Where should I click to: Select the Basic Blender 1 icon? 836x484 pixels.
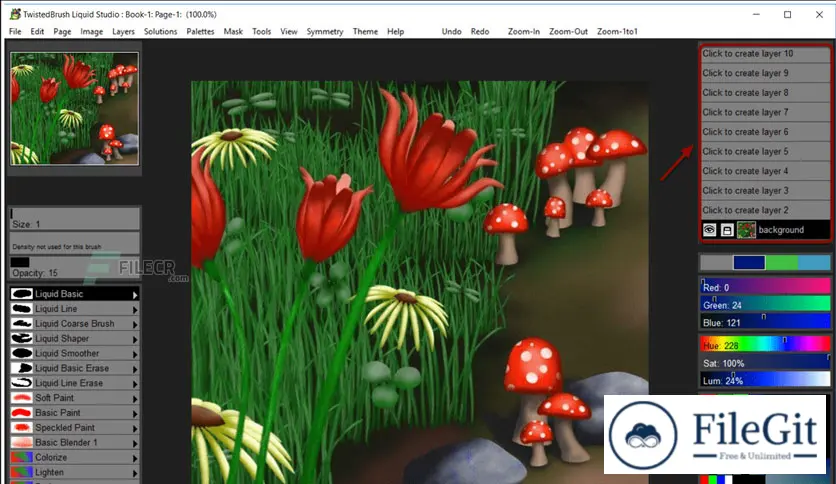click(21, 442)
